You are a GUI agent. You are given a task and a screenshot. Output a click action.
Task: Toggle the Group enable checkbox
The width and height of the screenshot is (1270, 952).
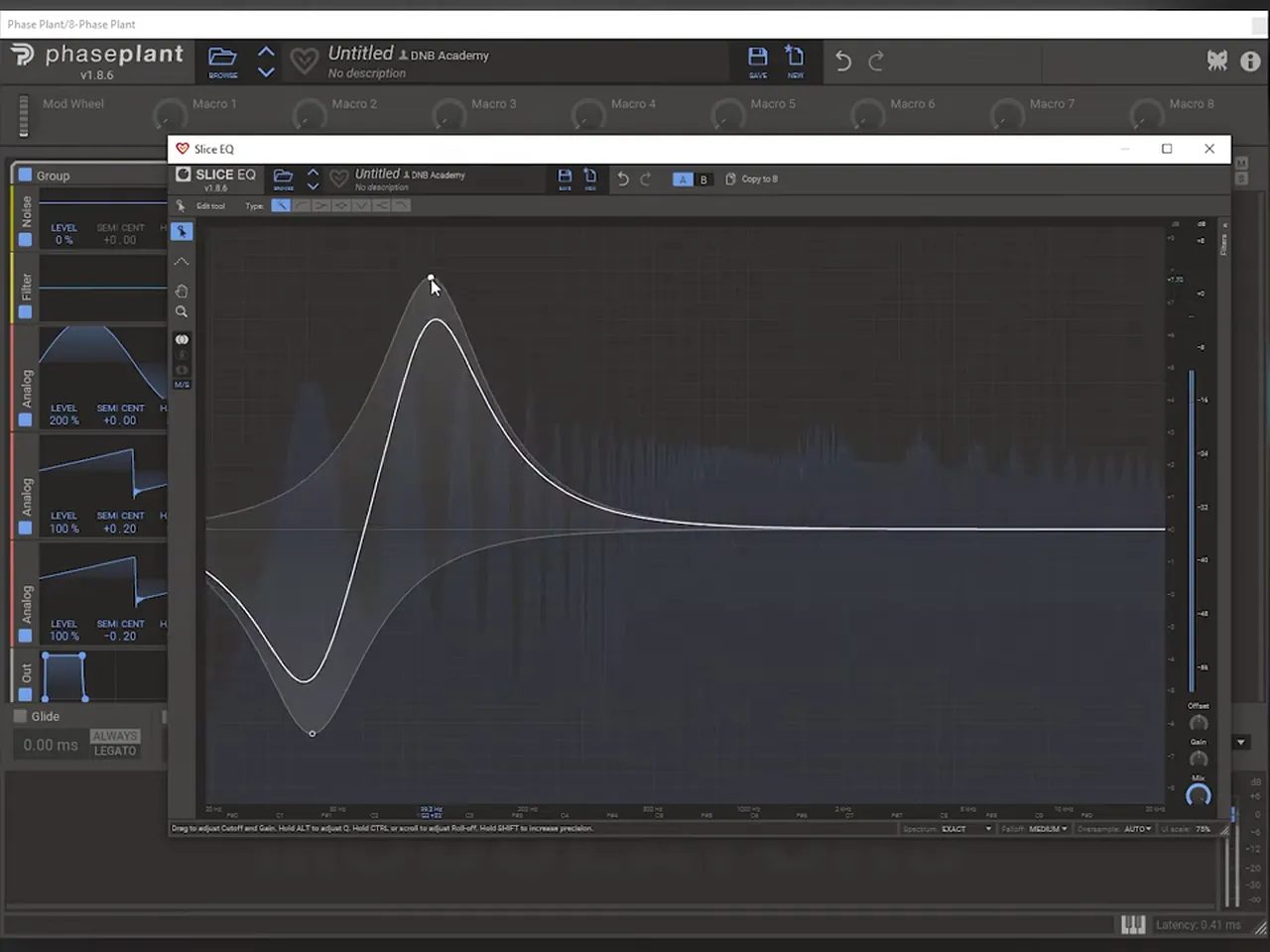point(25,175)
